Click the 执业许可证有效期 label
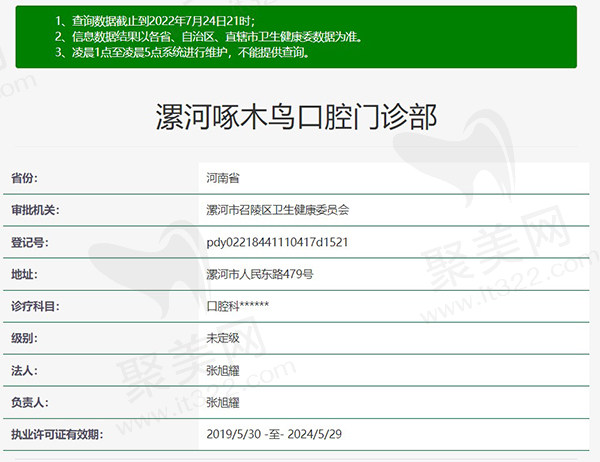The width and height of the screenshot is (600, 462). pyautogui.click(x=57, y=435)
